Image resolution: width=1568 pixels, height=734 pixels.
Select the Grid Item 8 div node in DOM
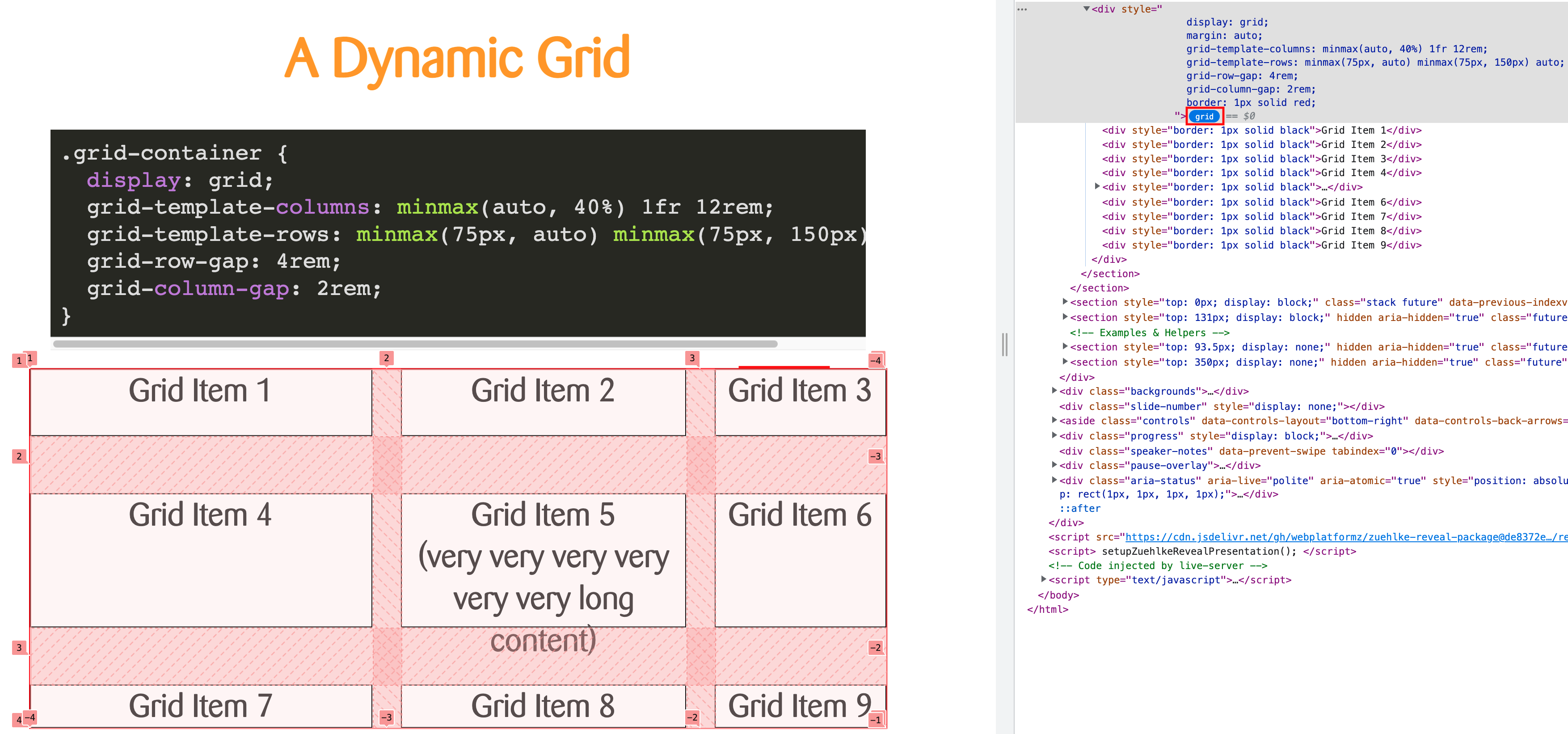(1261, 231)
